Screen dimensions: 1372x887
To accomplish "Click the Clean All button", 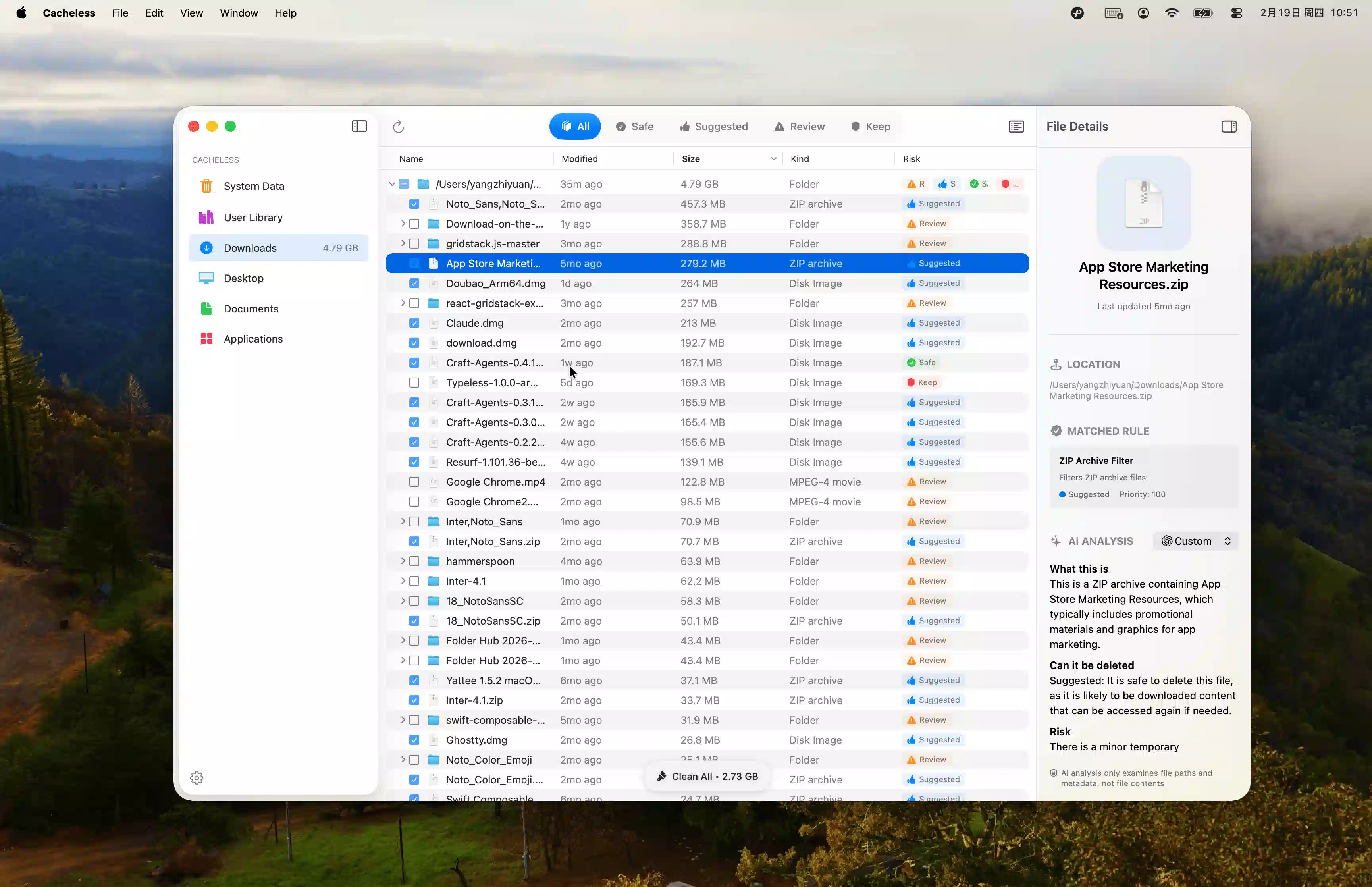I will coord(706,776).
